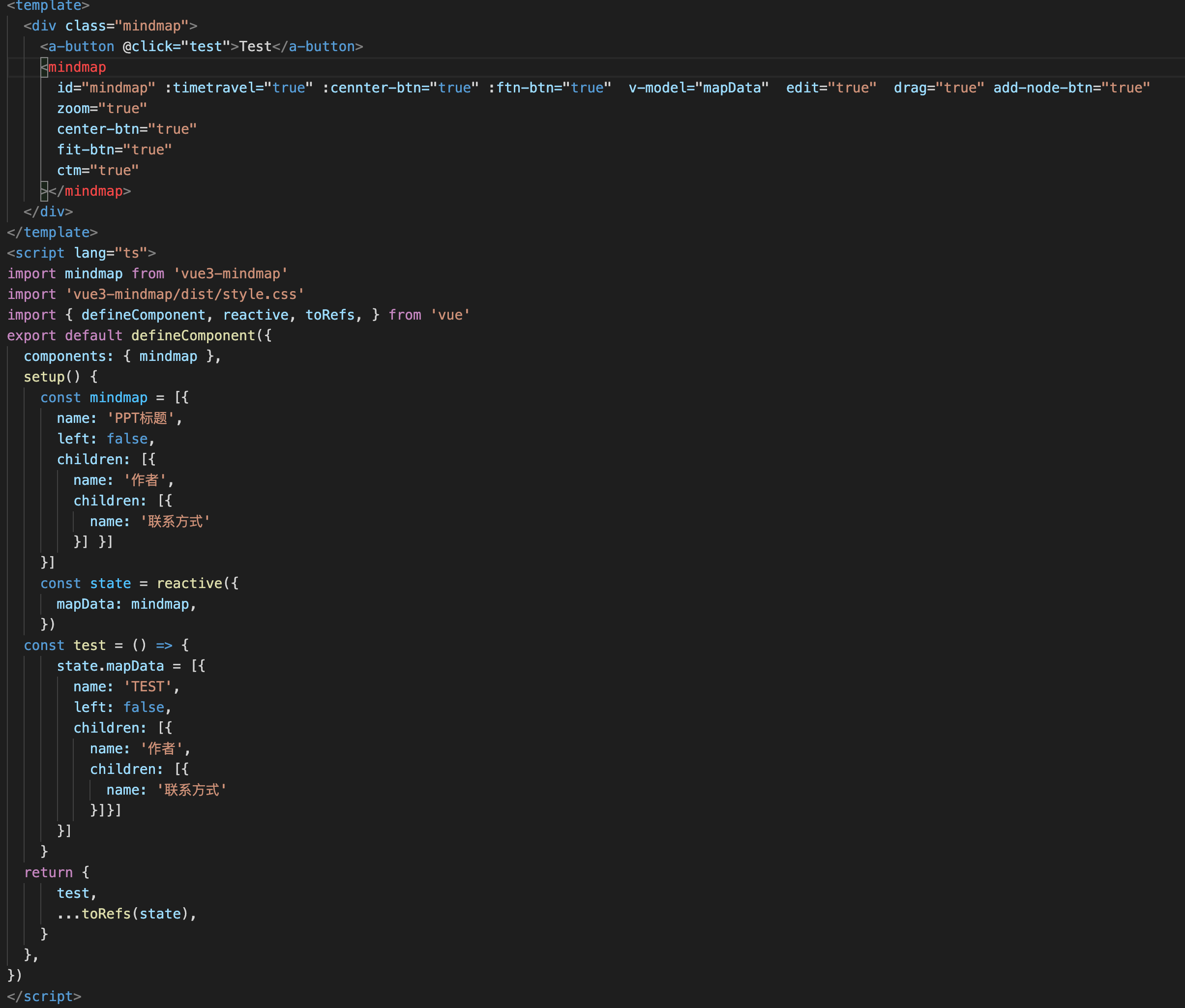1185x1008 pixels.
Task: Select the word defineComponent in the export line
Action: click(x=194, y=335)
